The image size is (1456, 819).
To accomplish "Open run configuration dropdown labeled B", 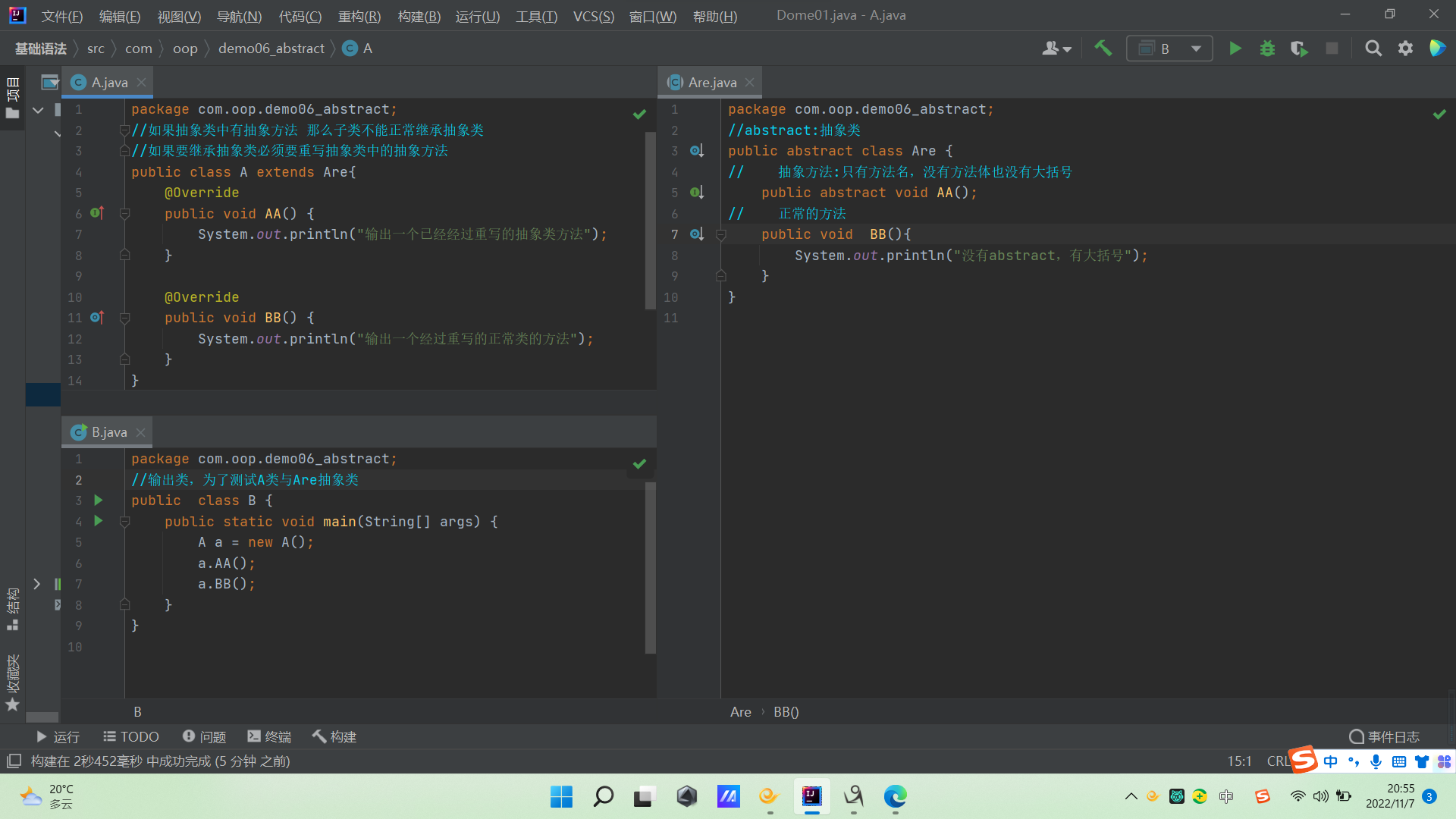I will pyautogui.click(x=1169, y=49).
